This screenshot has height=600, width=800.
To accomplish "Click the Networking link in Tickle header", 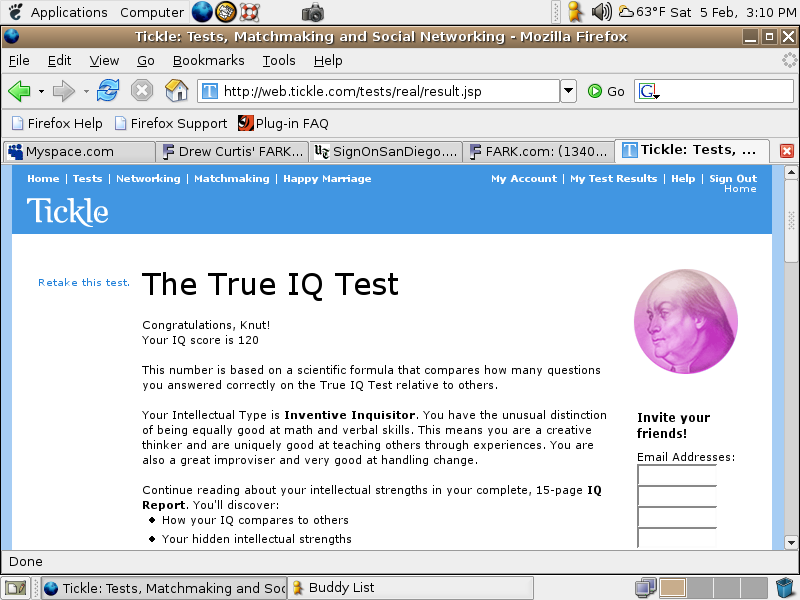I will coord(148,179).
